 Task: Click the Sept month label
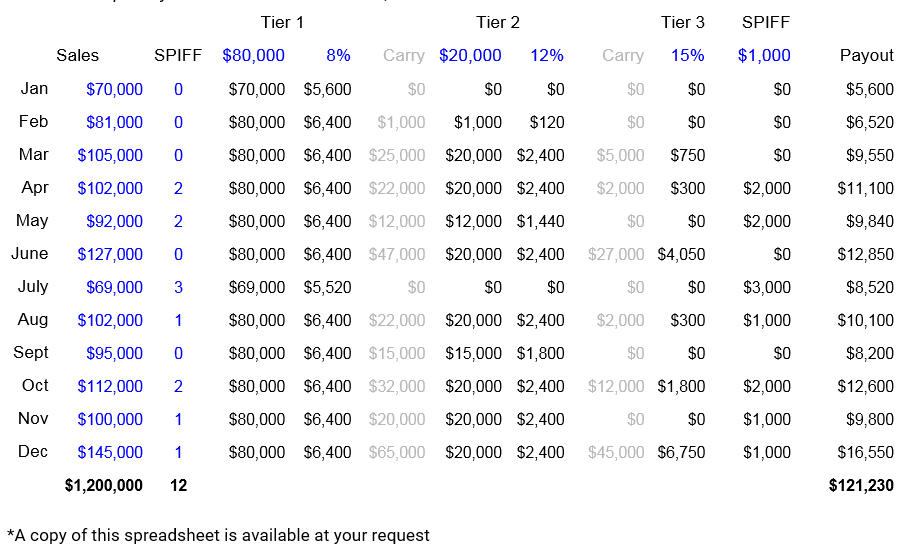pyautogui.click(x=30, y=353)
